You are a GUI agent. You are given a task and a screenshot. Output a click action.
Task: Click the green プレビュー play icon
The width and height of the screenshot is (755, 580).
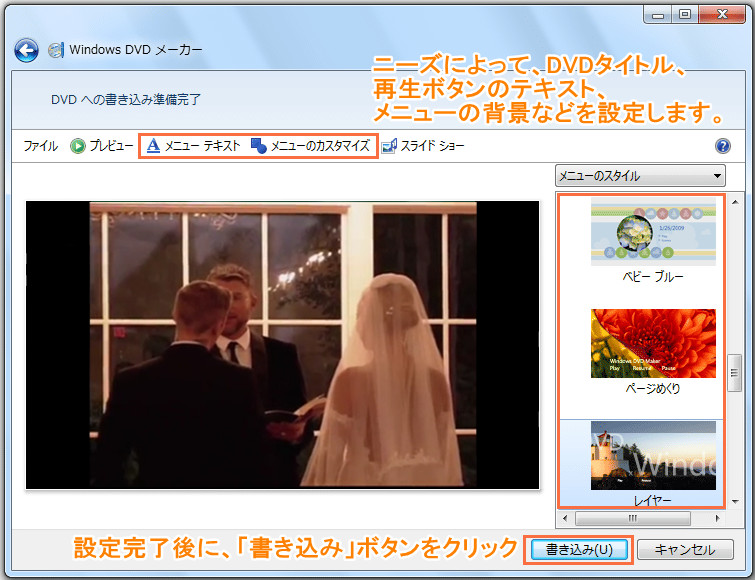click(78, 146)
